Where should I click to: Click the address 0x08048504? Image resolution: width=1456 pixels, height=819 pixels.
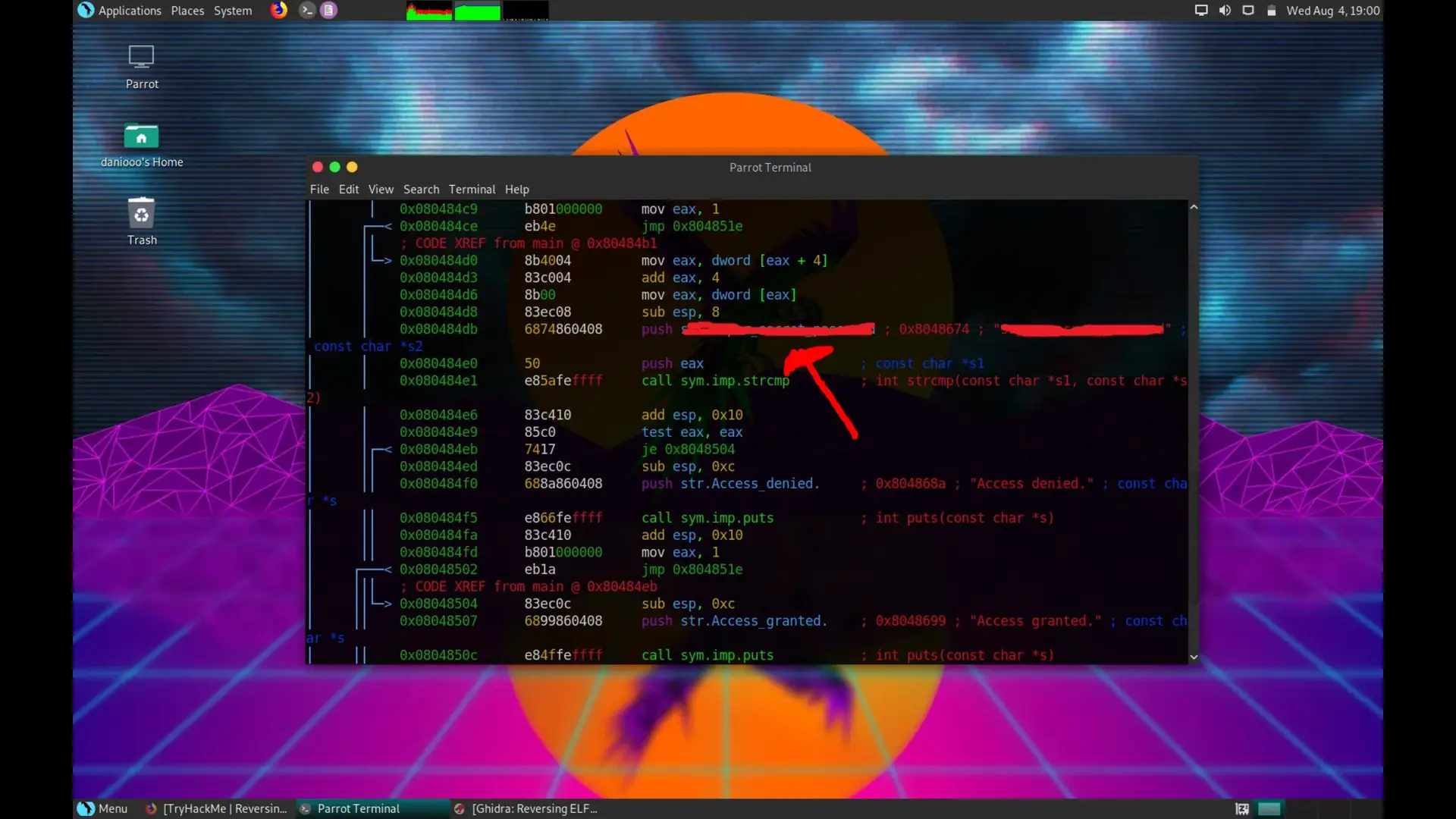pyautogui.click(x=438, y=604)
